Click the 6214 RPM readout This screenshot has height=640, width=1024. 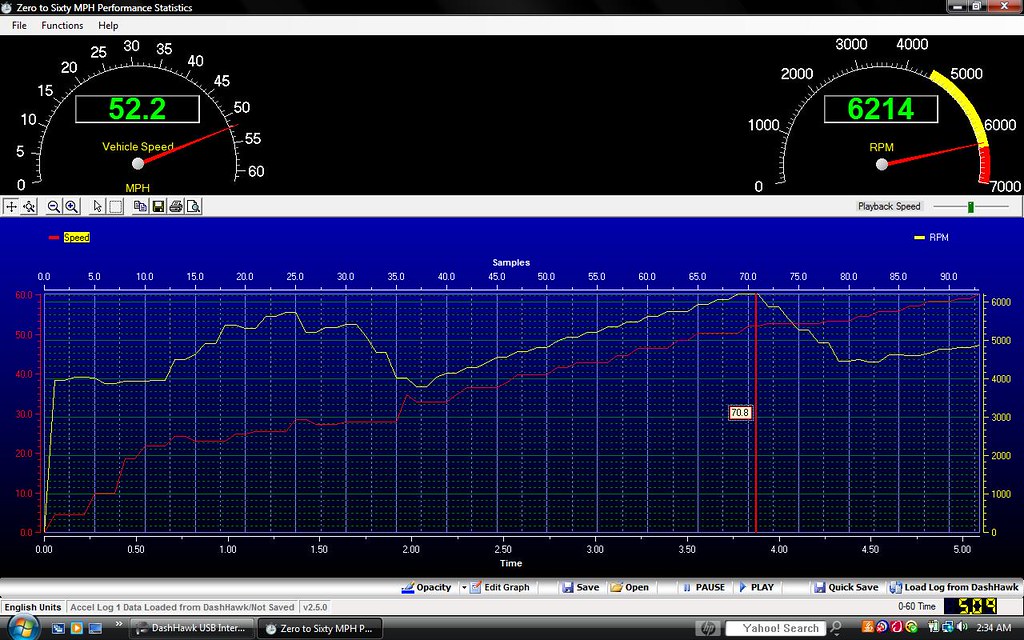click(x=880, y=109)
